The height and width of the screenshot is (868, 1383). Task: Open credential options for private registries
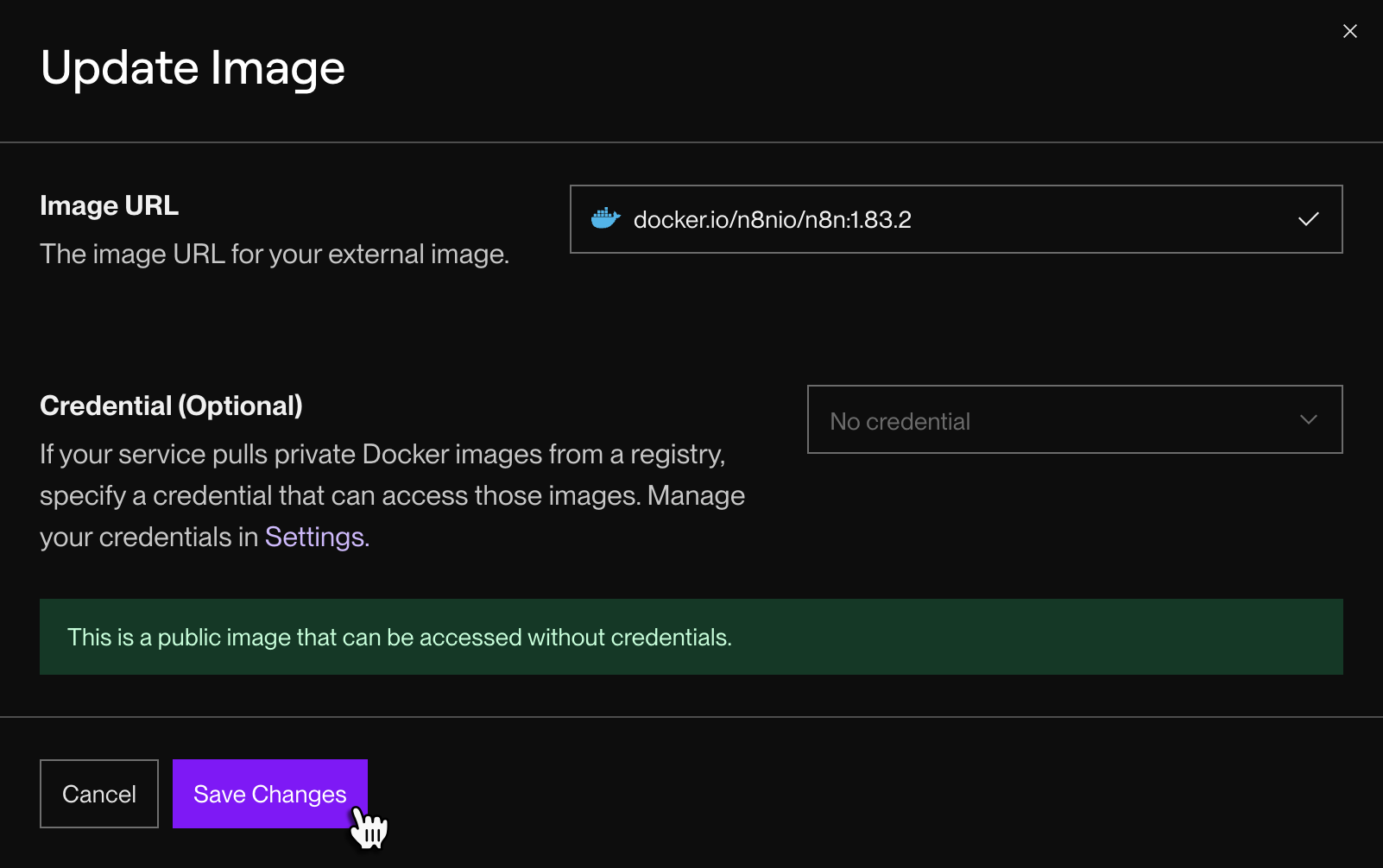click(x=1074, y=420)
